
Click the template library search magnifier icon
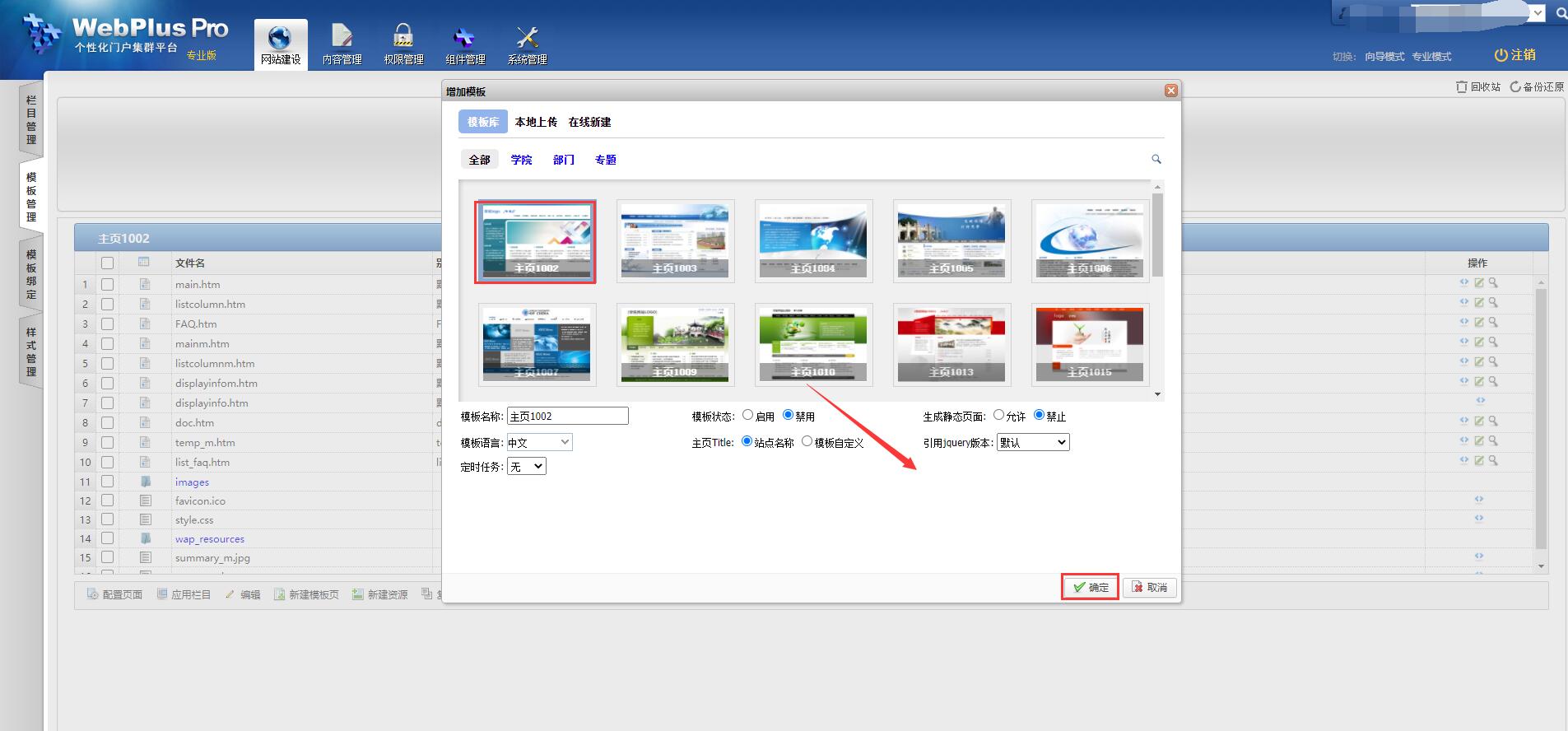click(x=1156, y=159)
